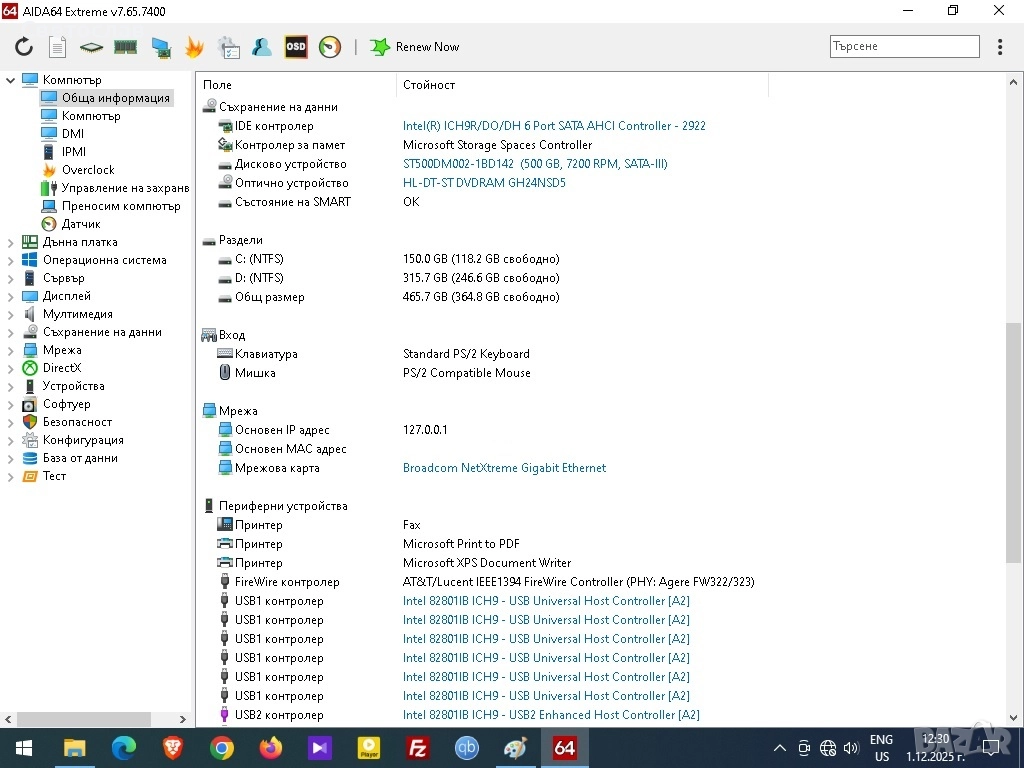Collapse the Компютър root tree node

11,80
